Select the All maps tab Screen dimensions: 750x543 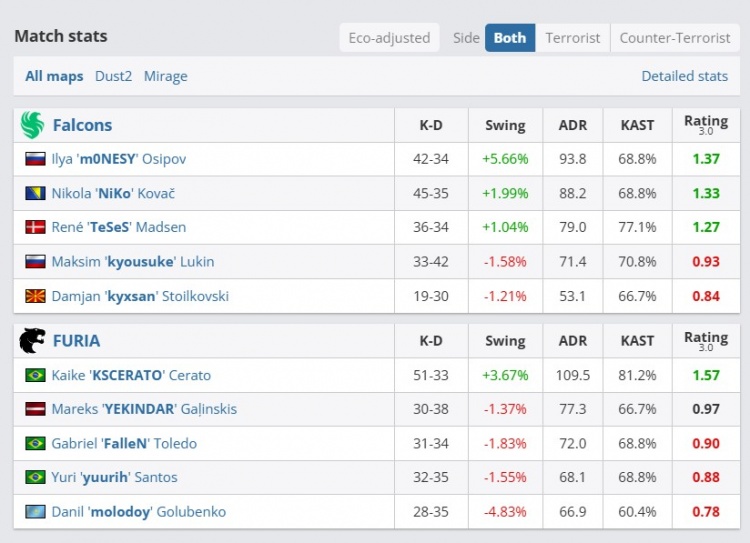click(x=55, y=76)
